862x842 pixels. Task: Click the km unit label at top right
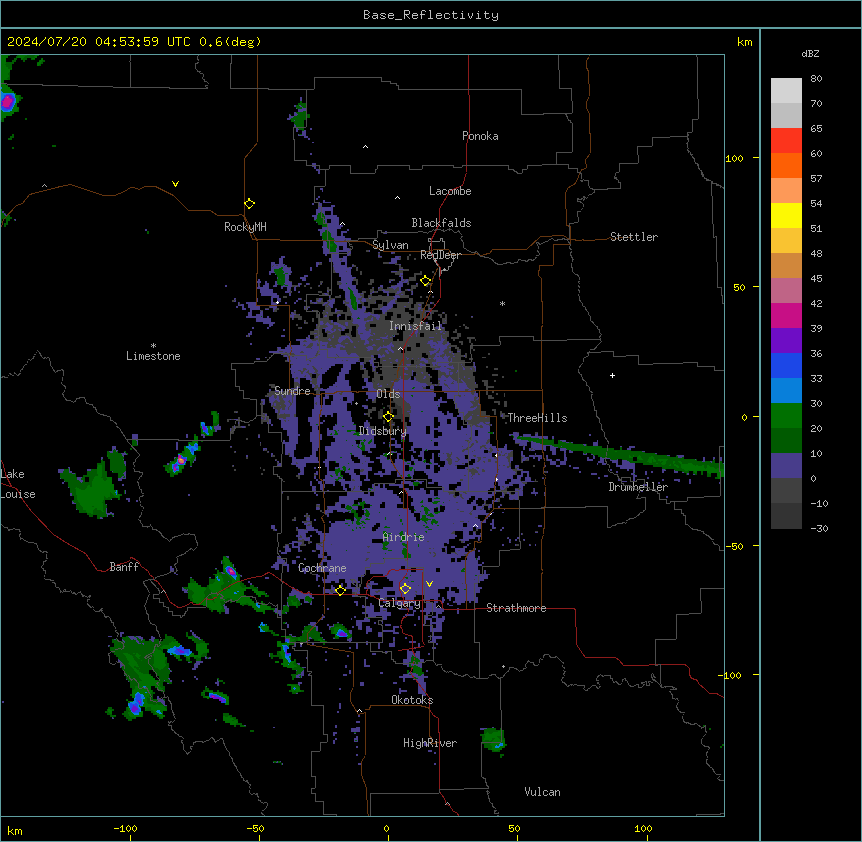click(x=744, y=42)
